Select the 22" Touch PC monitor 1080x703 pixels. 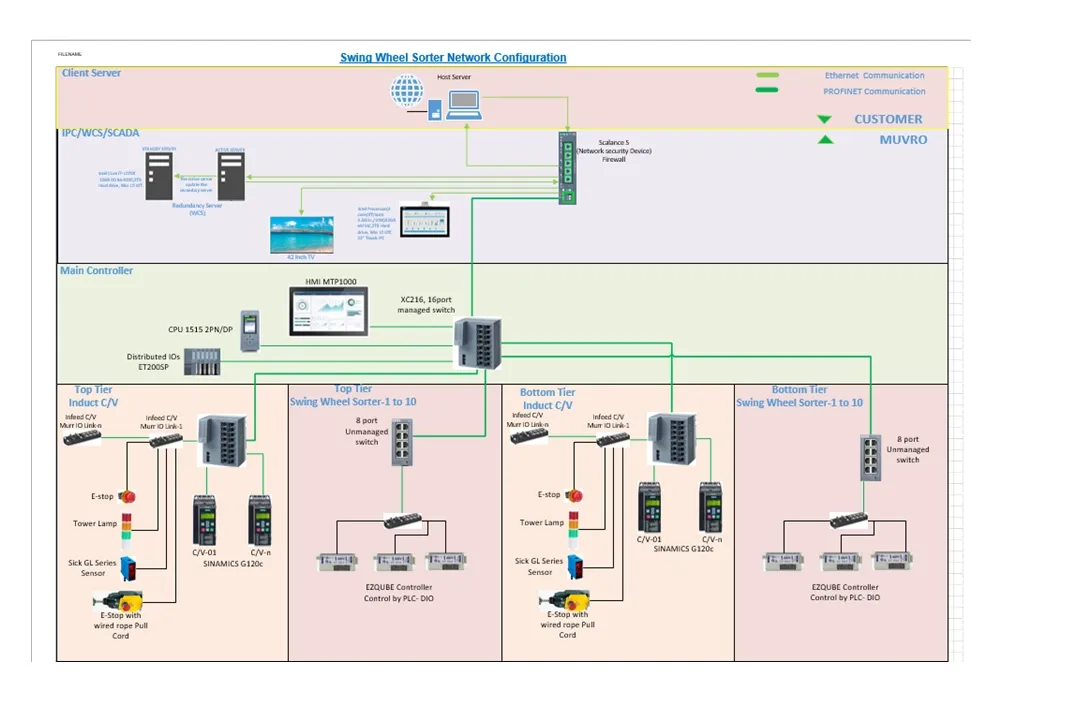pos(425,221)
